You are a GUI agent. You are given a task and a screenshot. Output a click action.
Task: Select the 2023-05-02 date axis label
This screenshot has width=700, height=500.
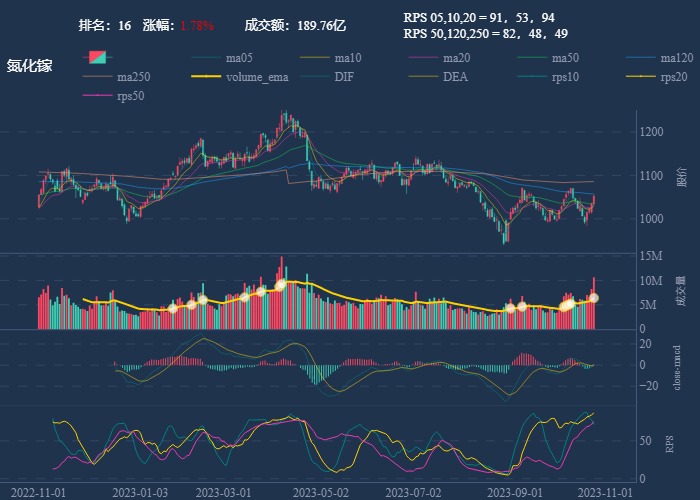tap(326, 492)
